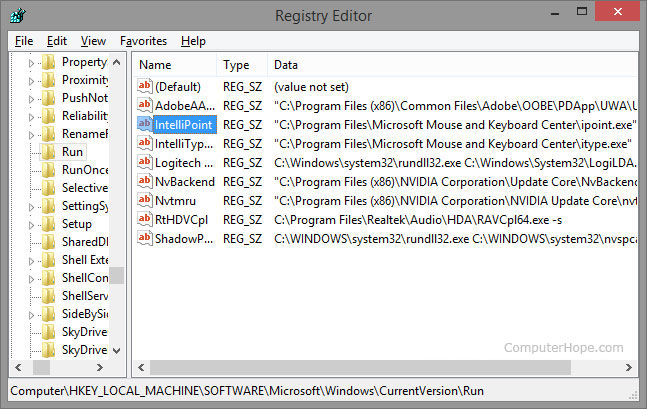Open the File menu
This screenshot has height=409, width=647.
24,41
